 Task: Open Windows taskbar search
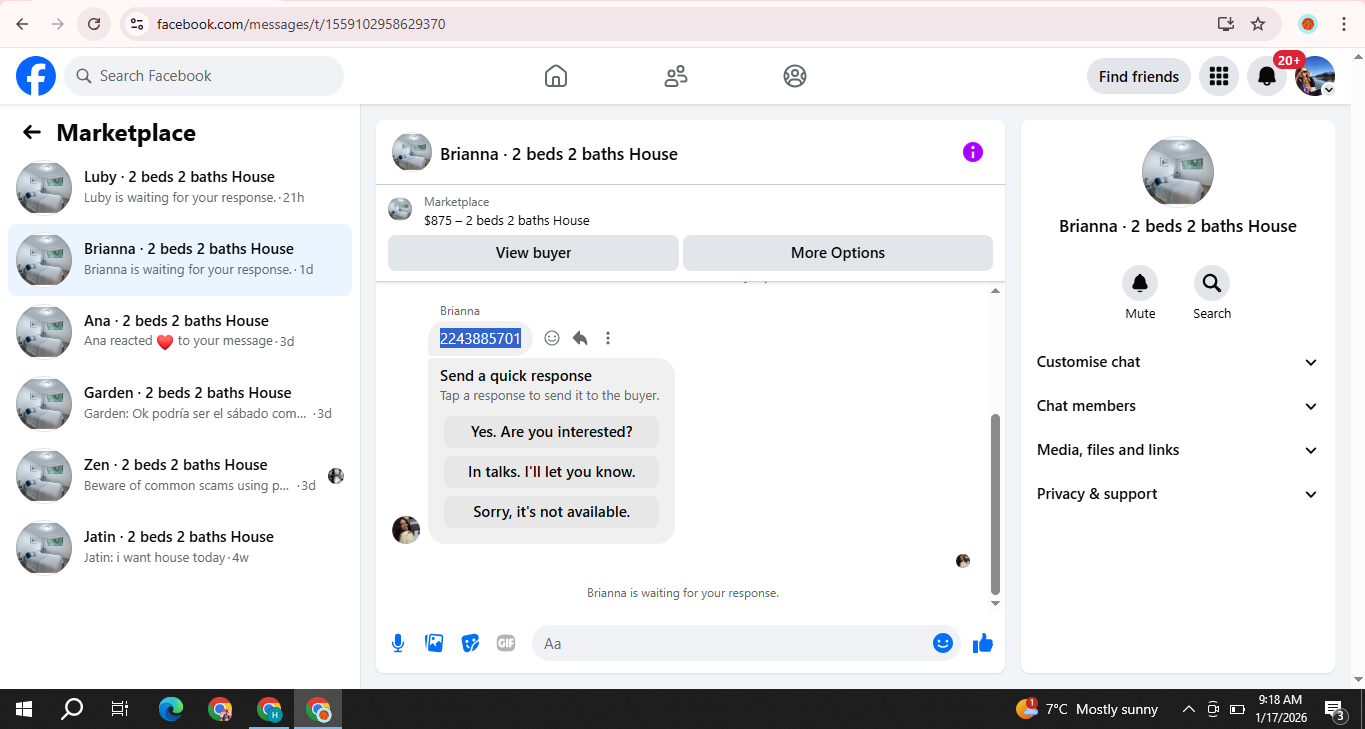[72, 709]
